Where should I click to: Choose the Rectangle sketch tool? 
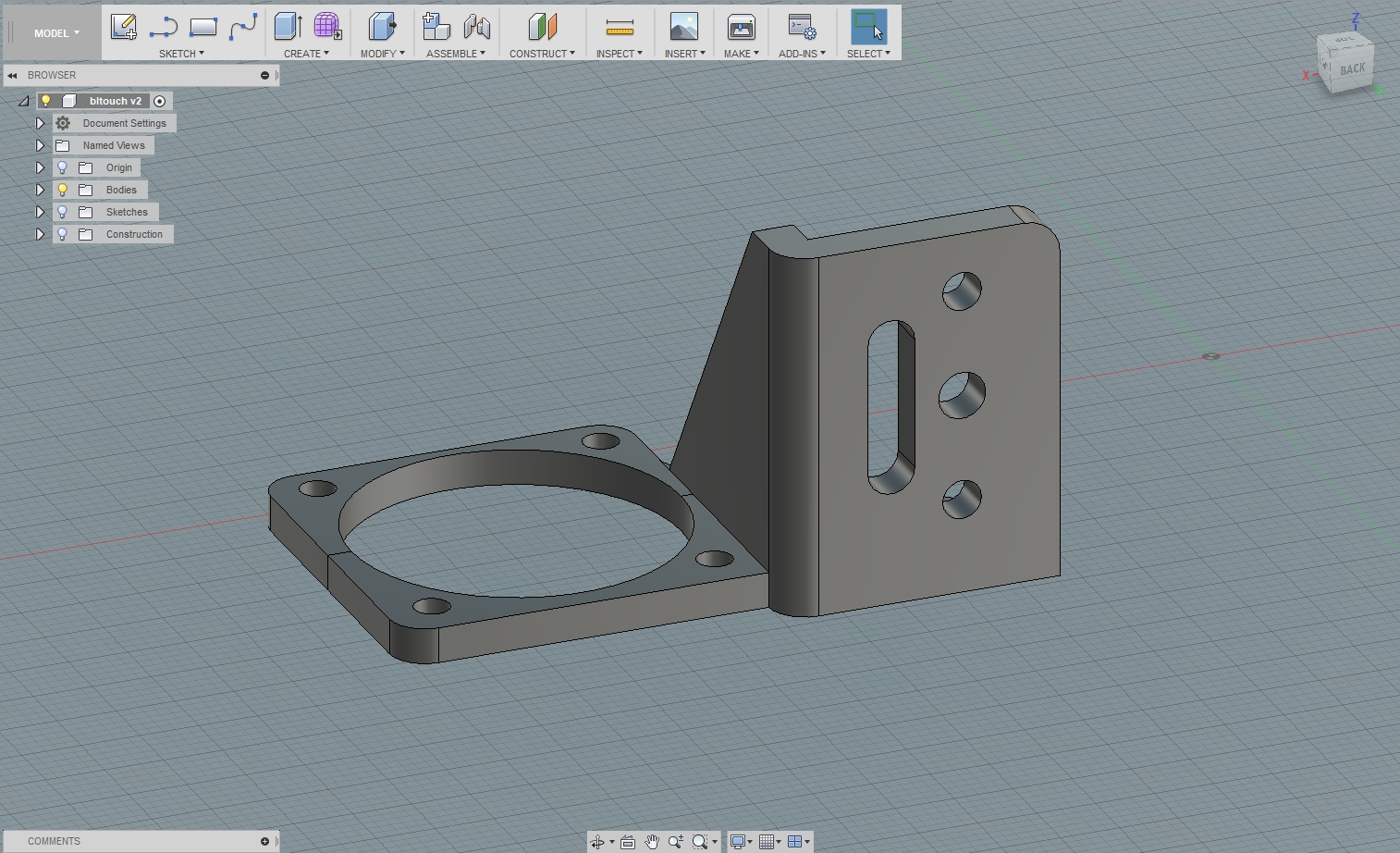point(203,27)
